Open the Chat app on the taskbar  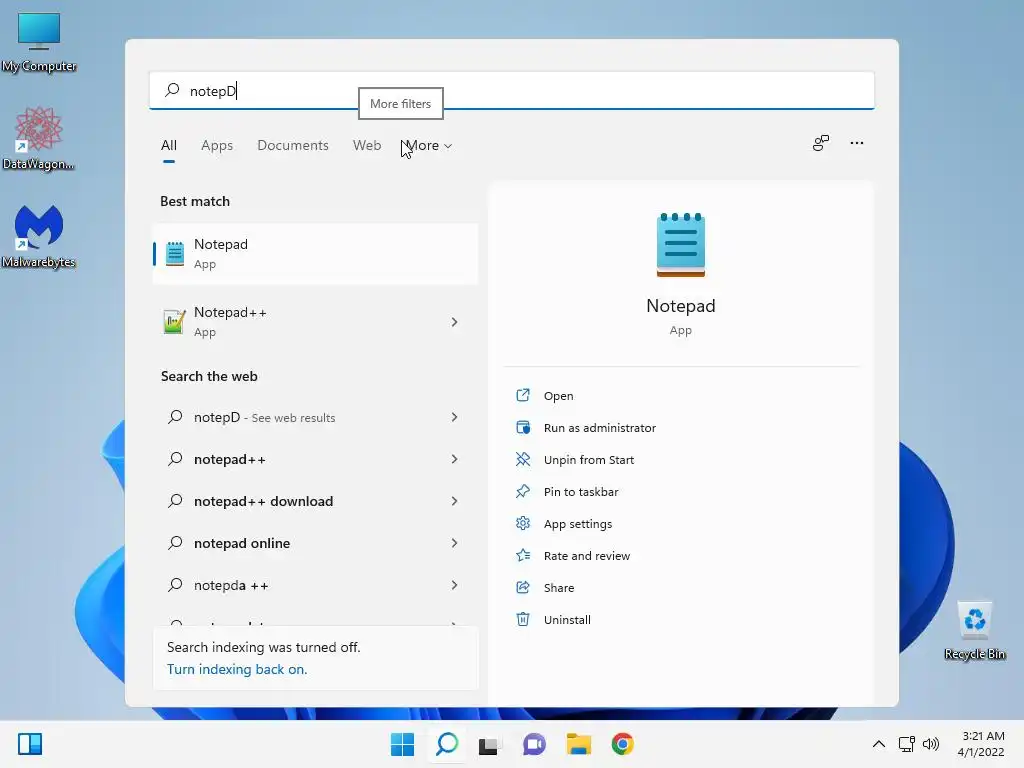(534, 744)
